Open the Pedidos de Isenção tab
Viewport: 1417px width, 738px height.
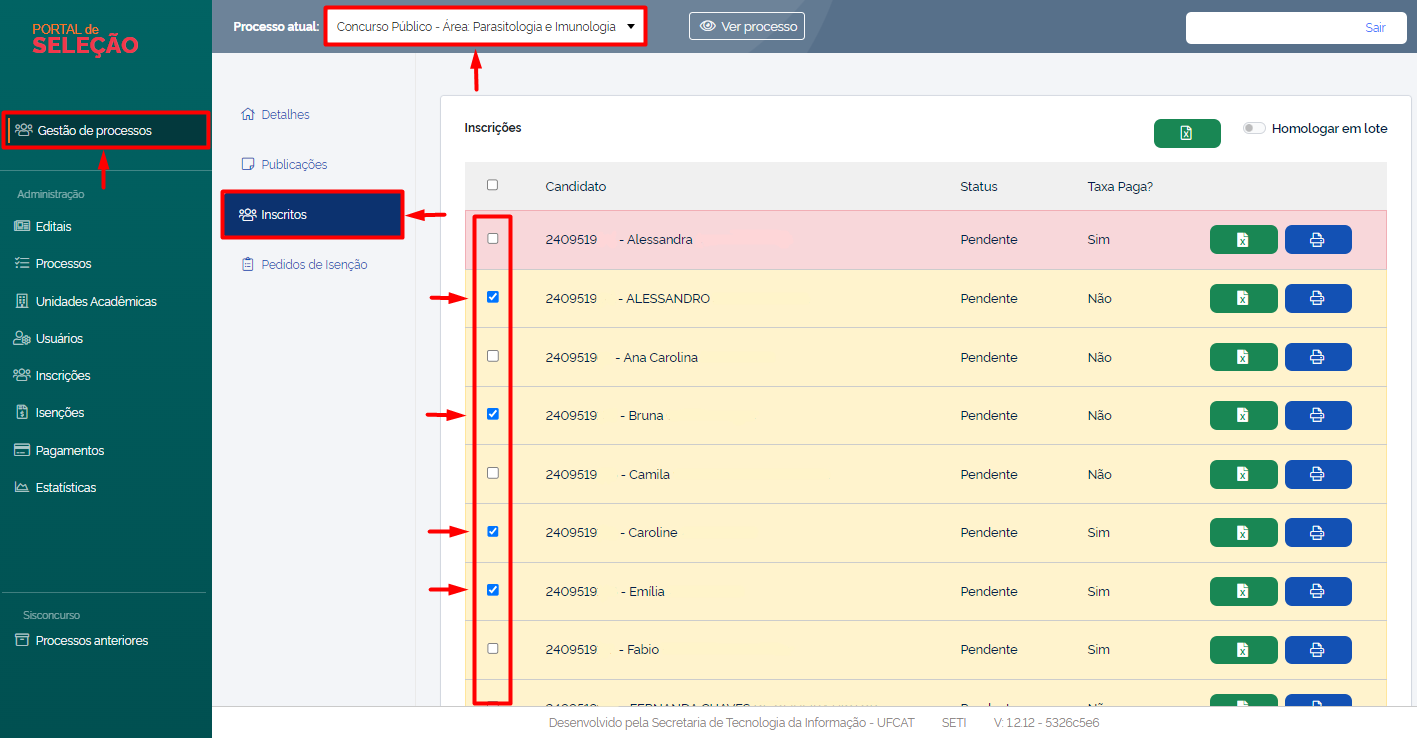point(305,265)
